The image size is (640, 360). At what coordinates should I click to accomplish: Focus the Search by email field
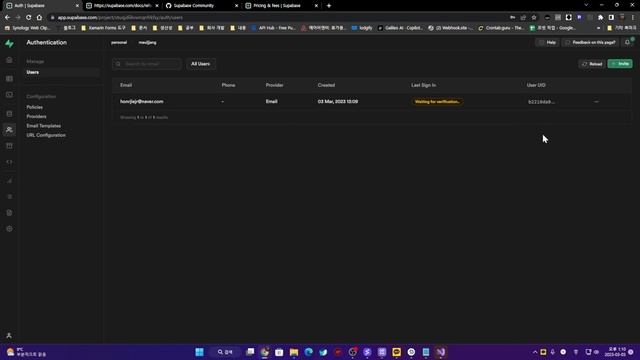click(147, 64)
